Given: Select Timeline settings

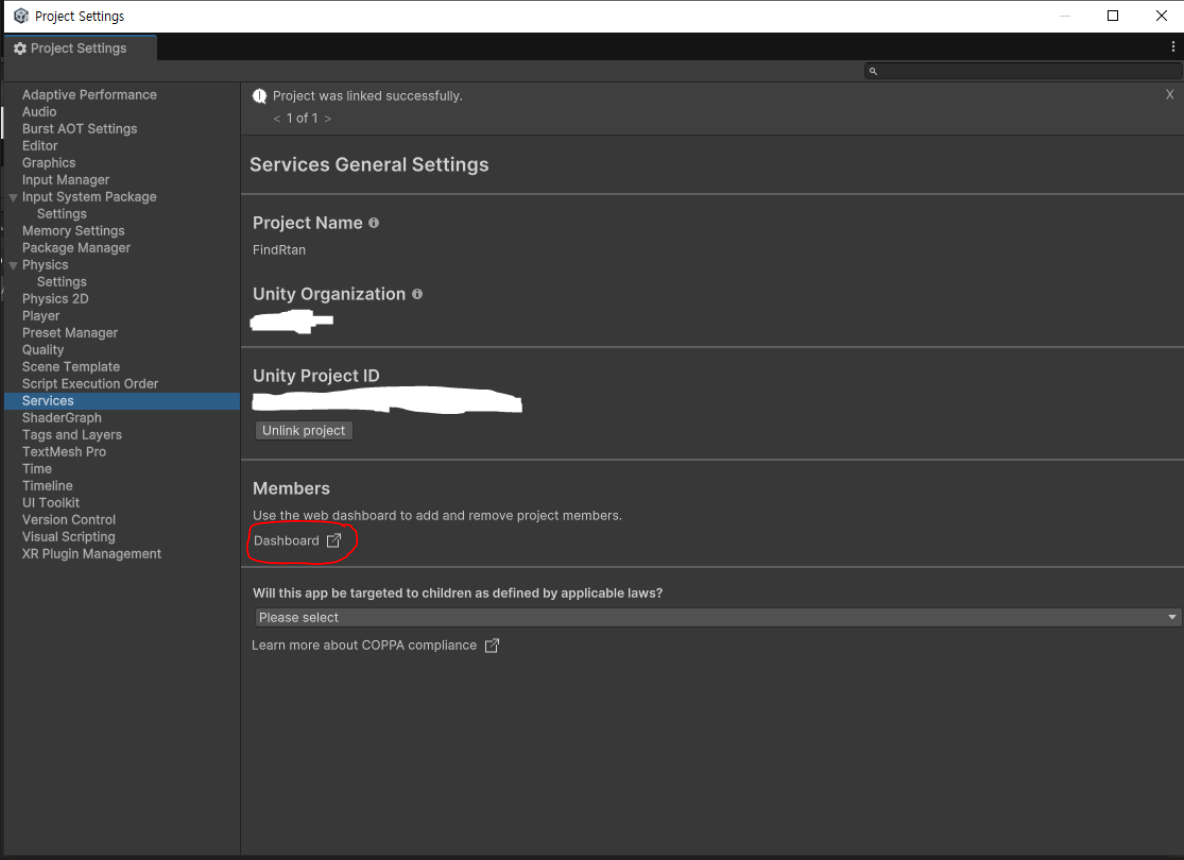Looking at the screenshot, I should coord(48,485).
